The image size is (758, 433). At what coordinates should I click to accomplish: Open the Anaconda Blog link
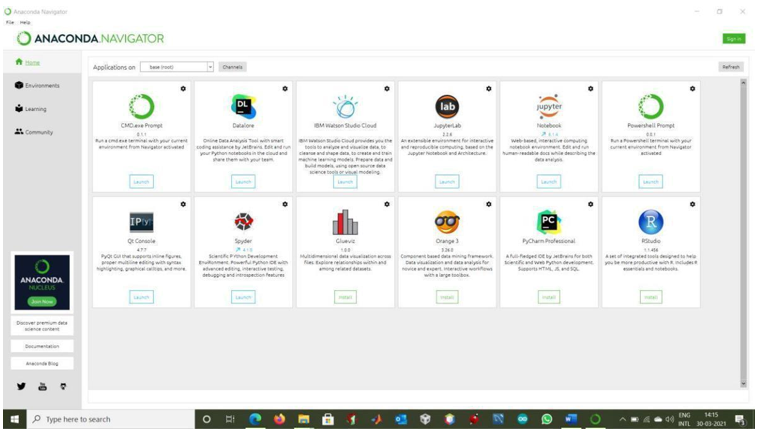pyautogui.click(x=42, y=363)
